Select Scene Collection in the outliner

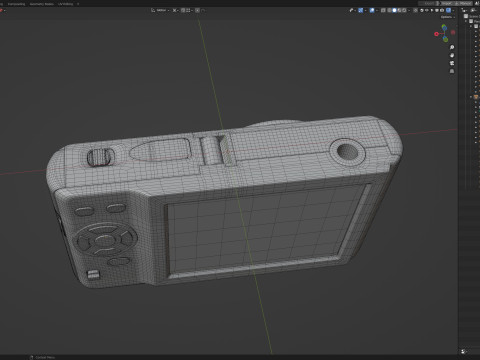[x=472, y=16]
